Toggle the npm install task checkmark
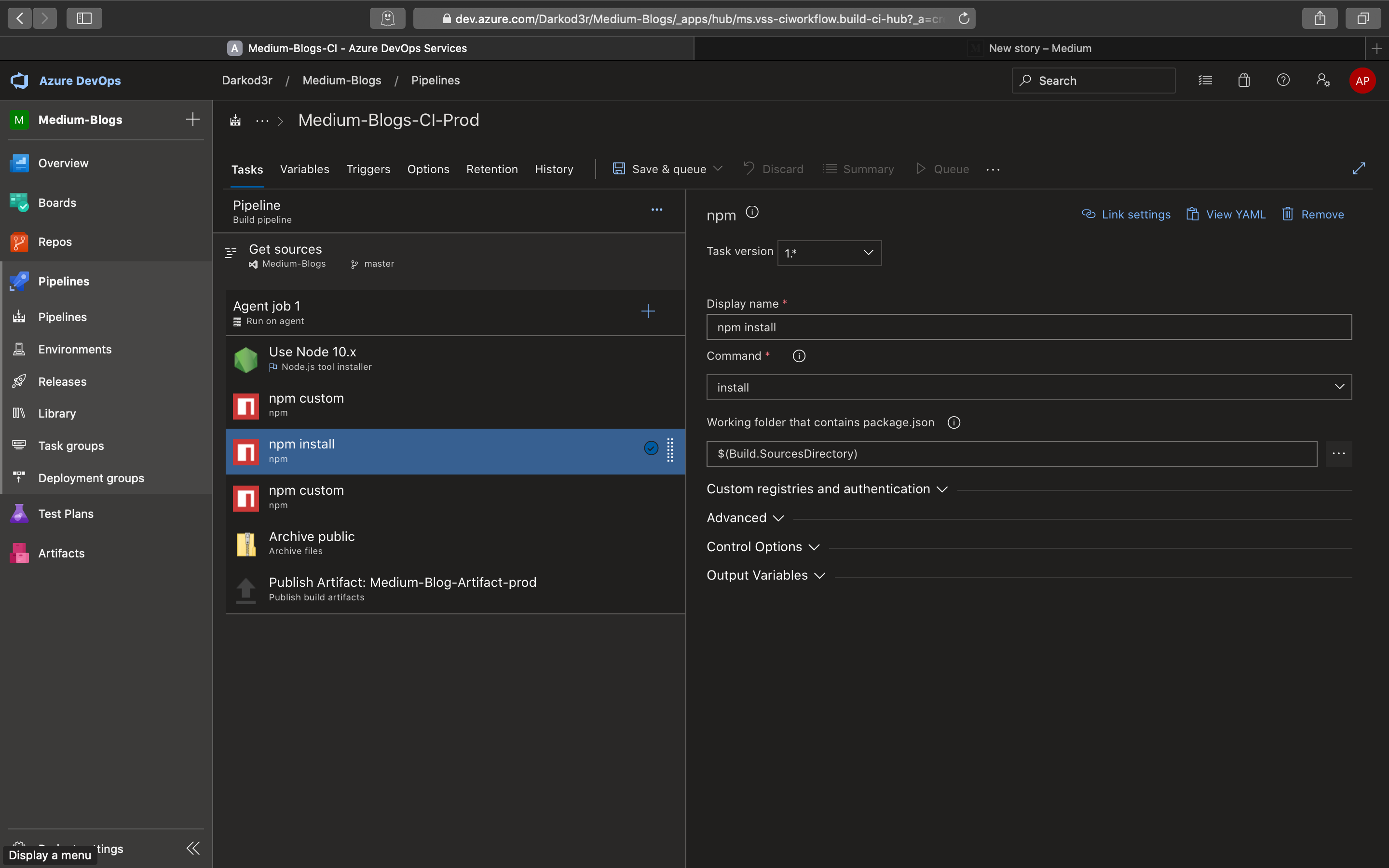This screenshot has width=1389, height=868. [651, 448]
